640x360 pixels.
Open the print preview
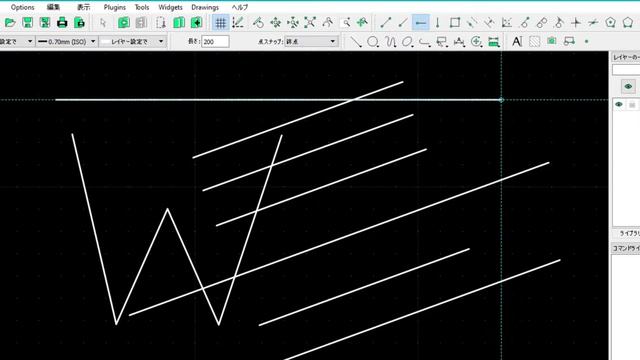(x=80, y=22)
